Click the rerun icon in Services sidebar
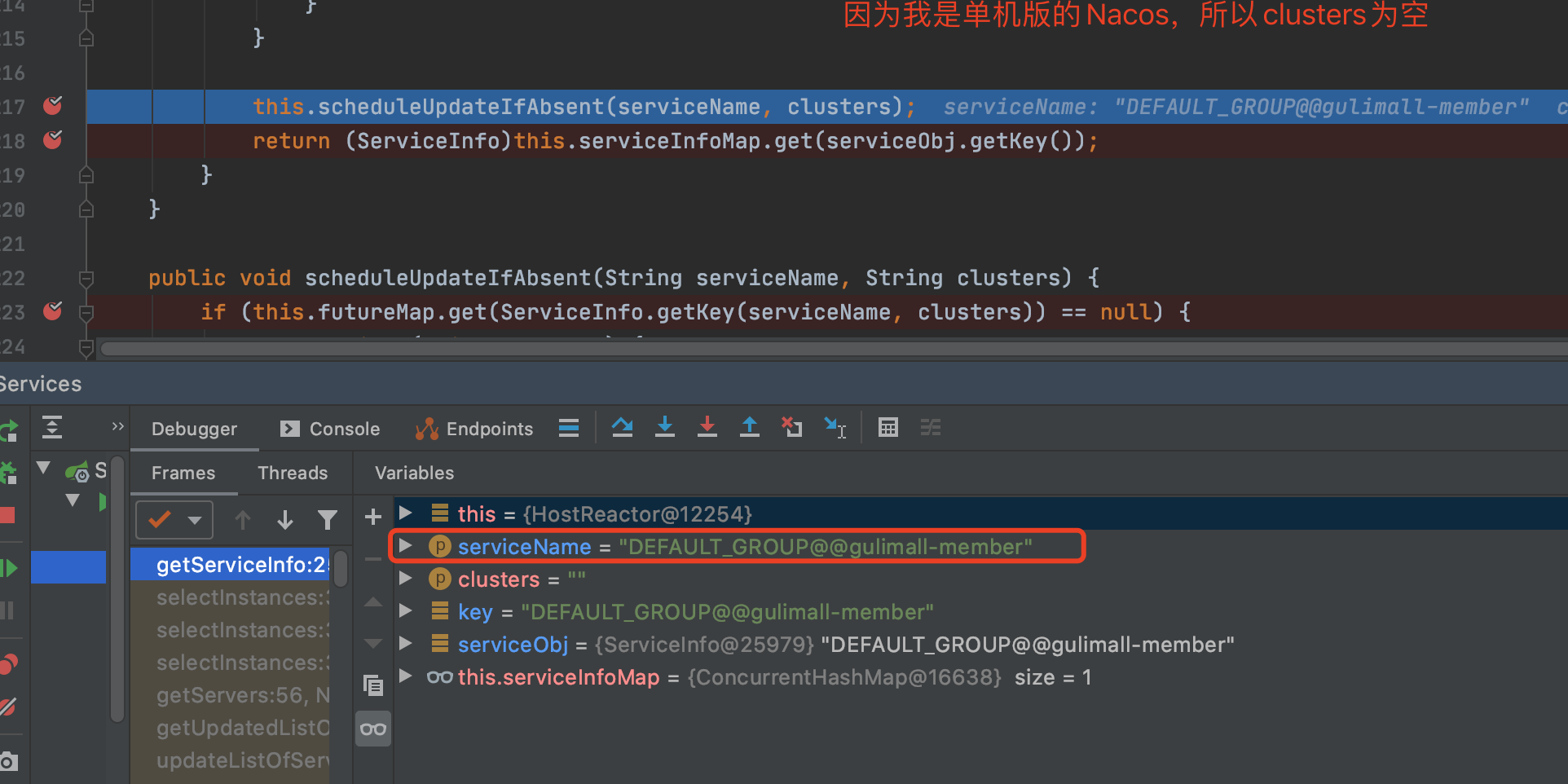The width and height of the screenshot is (1568, 784). click(x=8, y=429)
